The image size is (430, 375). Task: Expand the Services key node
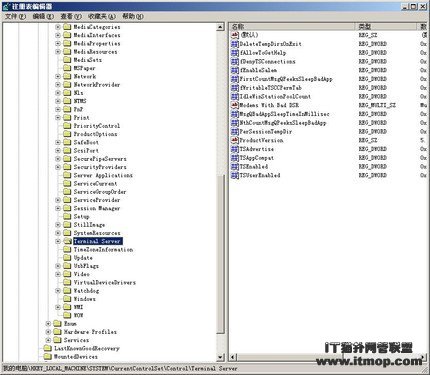pos(48,340)
